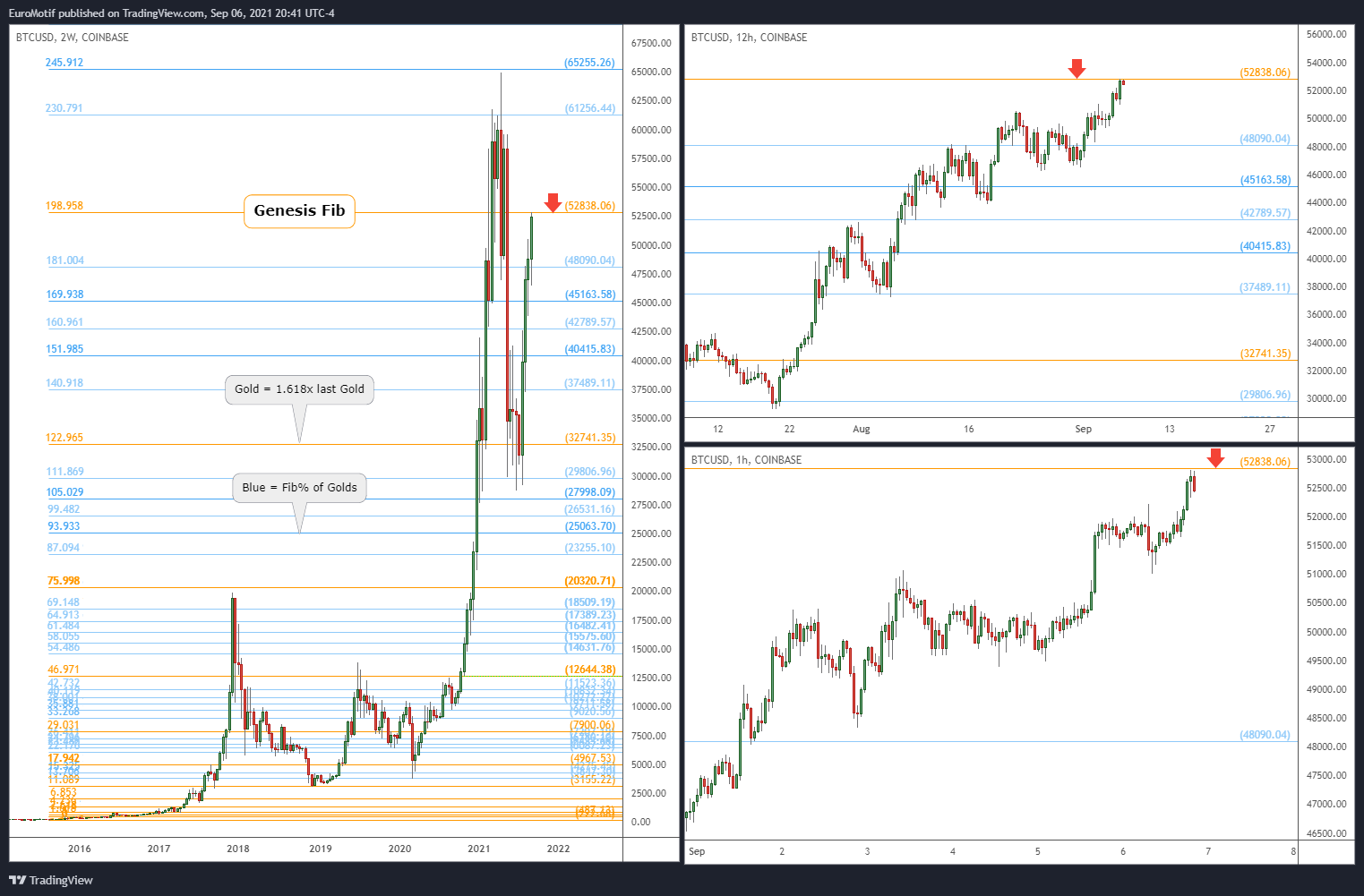
Task: Click (40415.83) label in the 12h chart
Action: (1265, 246)
